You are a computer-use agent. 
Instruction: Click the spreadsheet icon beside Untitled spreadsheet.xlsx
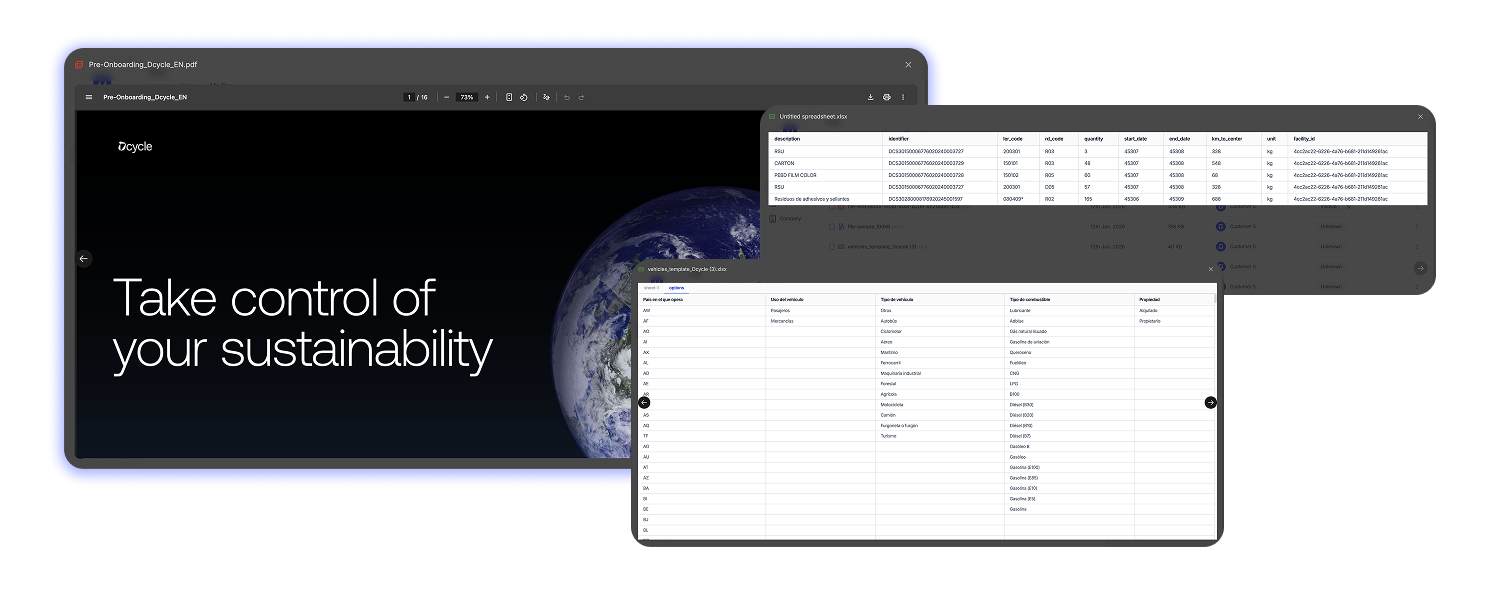[x=771, y=116]
